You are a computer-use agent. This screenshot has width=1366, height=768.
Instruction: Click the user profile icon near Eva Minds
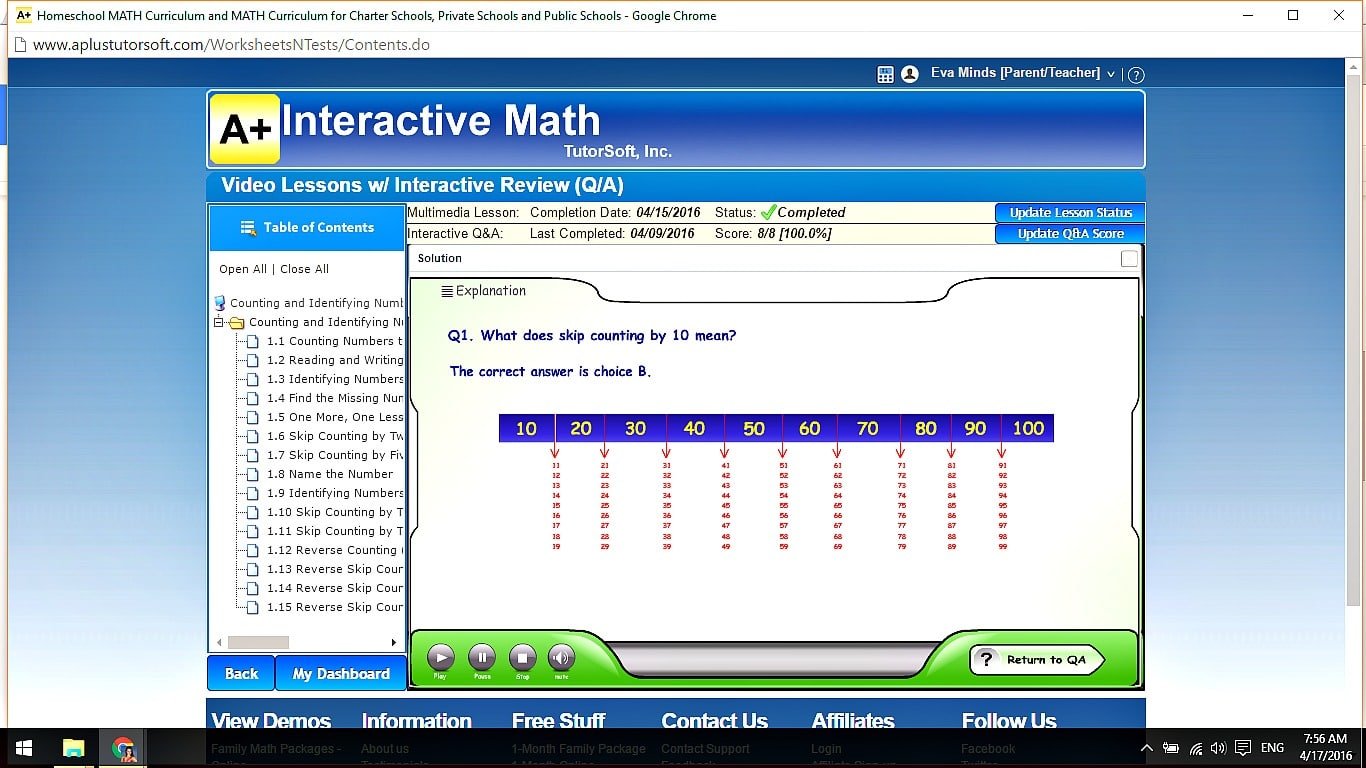(x=910, y=73)
